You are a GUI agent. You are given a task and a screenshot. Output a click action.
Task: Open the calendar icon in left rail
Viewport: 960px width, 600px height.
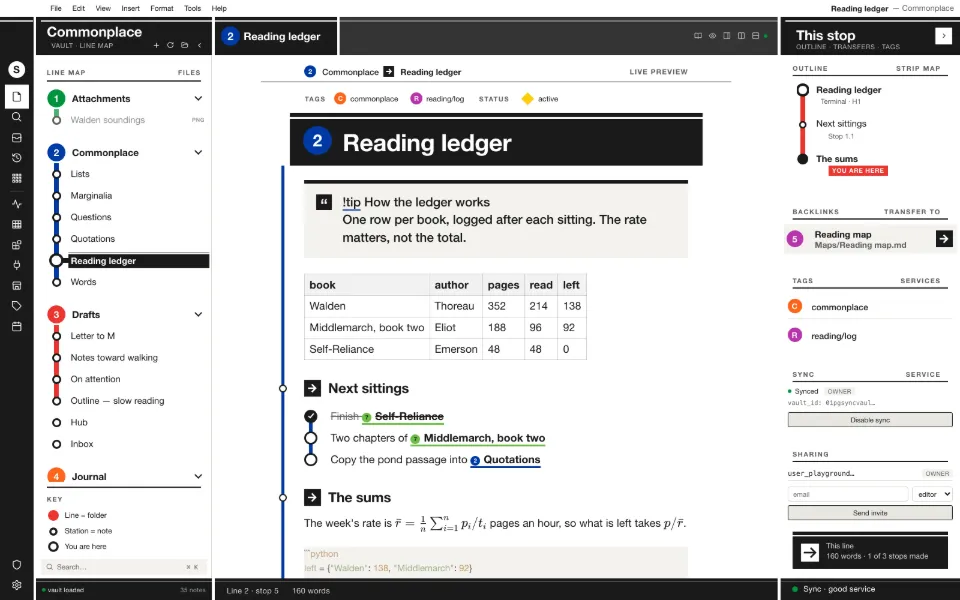coord(17,326)
